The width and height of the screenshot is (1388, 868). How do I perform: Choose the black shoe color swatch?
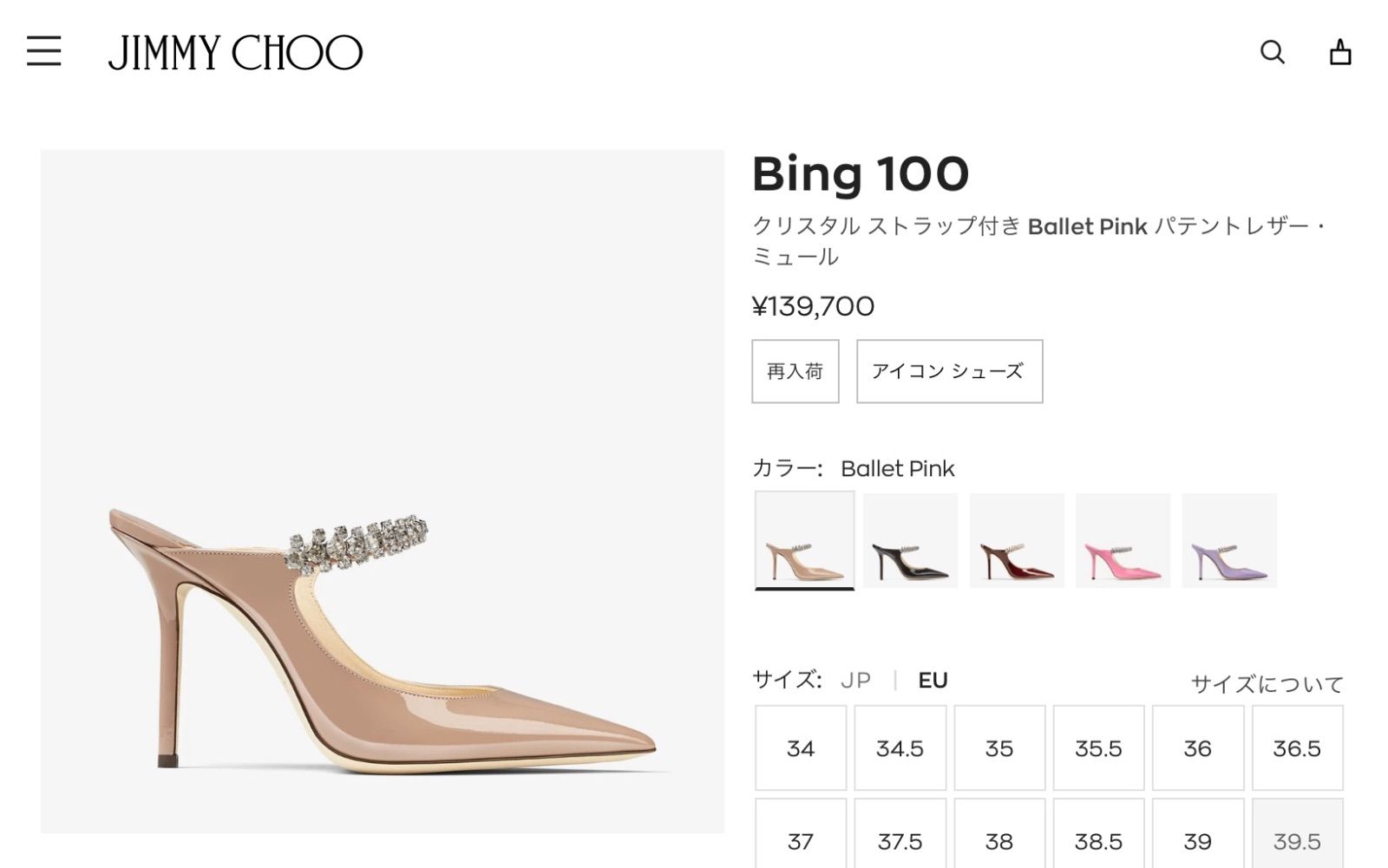(x=910, y=540)
